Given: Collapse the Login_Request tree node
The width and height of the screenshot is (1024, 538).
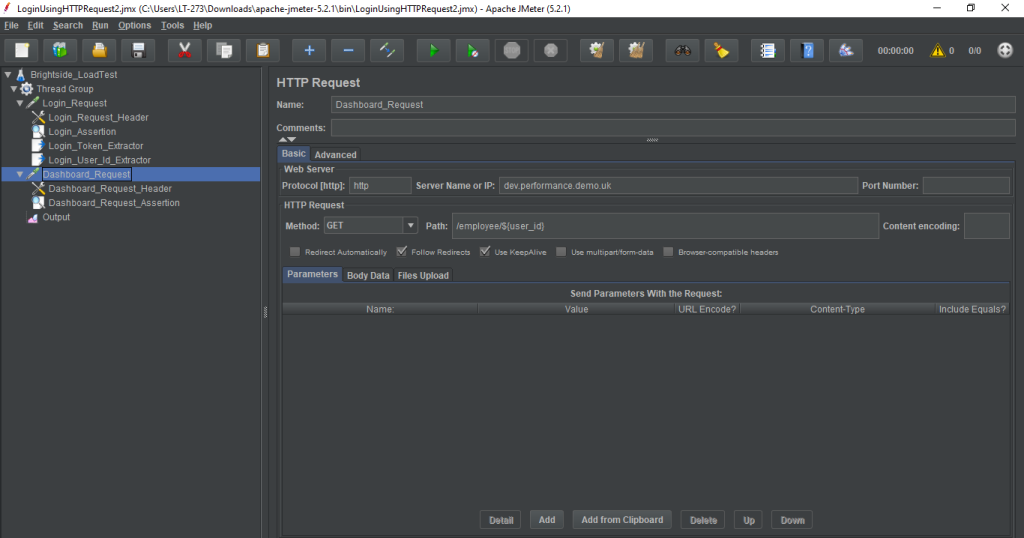Looking at the screenshot, I should pyautogui.click(x=20, y=103).
